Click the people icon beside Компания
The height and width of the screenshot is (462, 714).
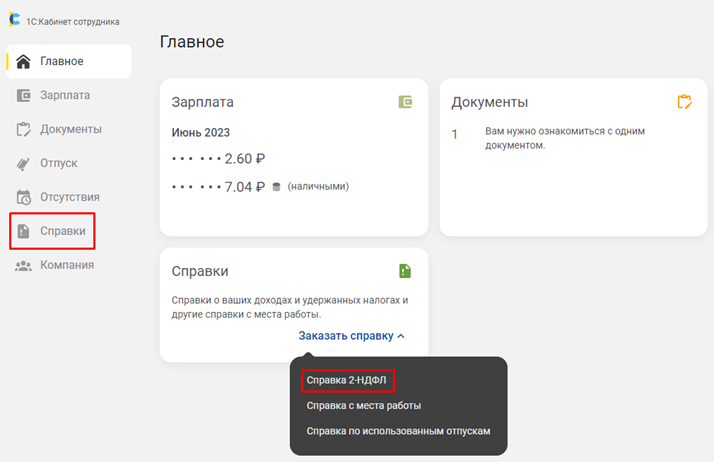pos(23,266)
